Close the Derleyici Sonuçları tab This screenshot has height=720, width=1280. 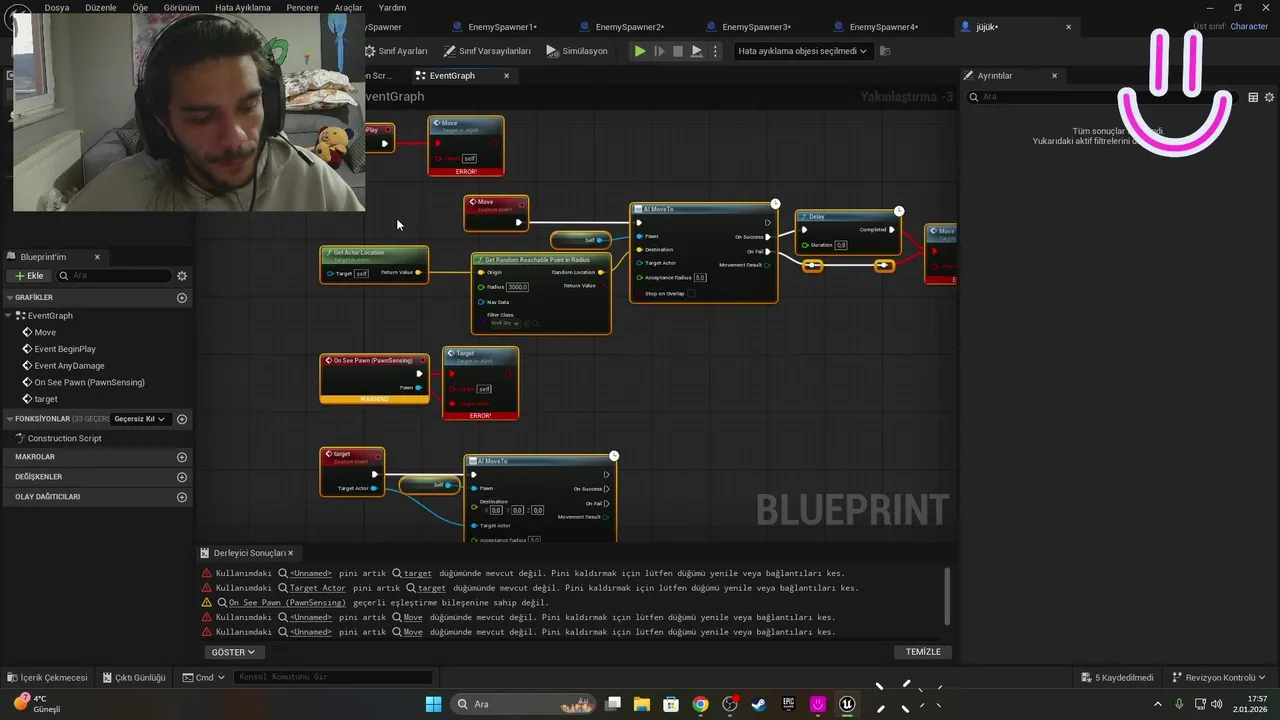291,553
